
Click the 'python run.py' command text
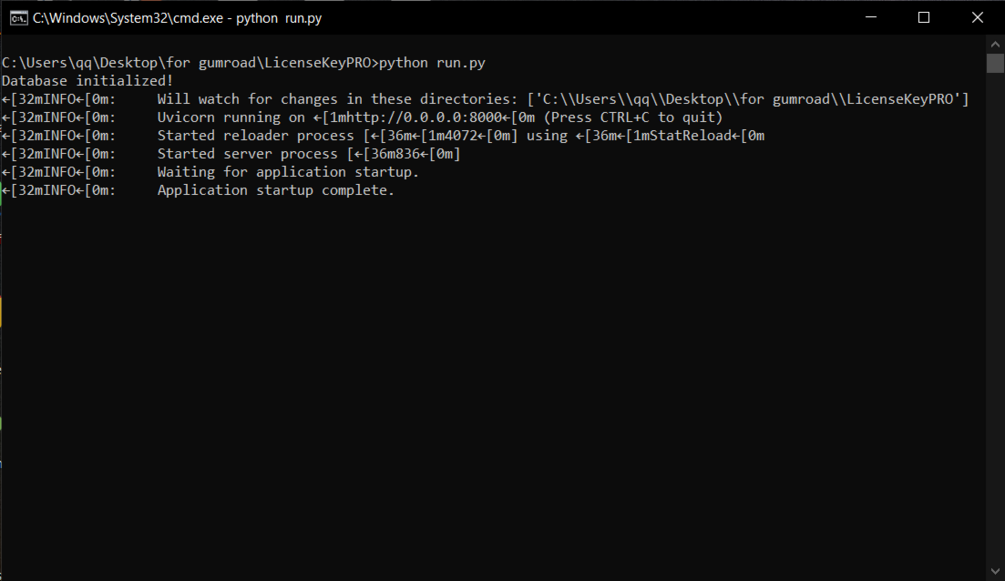(x=432, y=63)
